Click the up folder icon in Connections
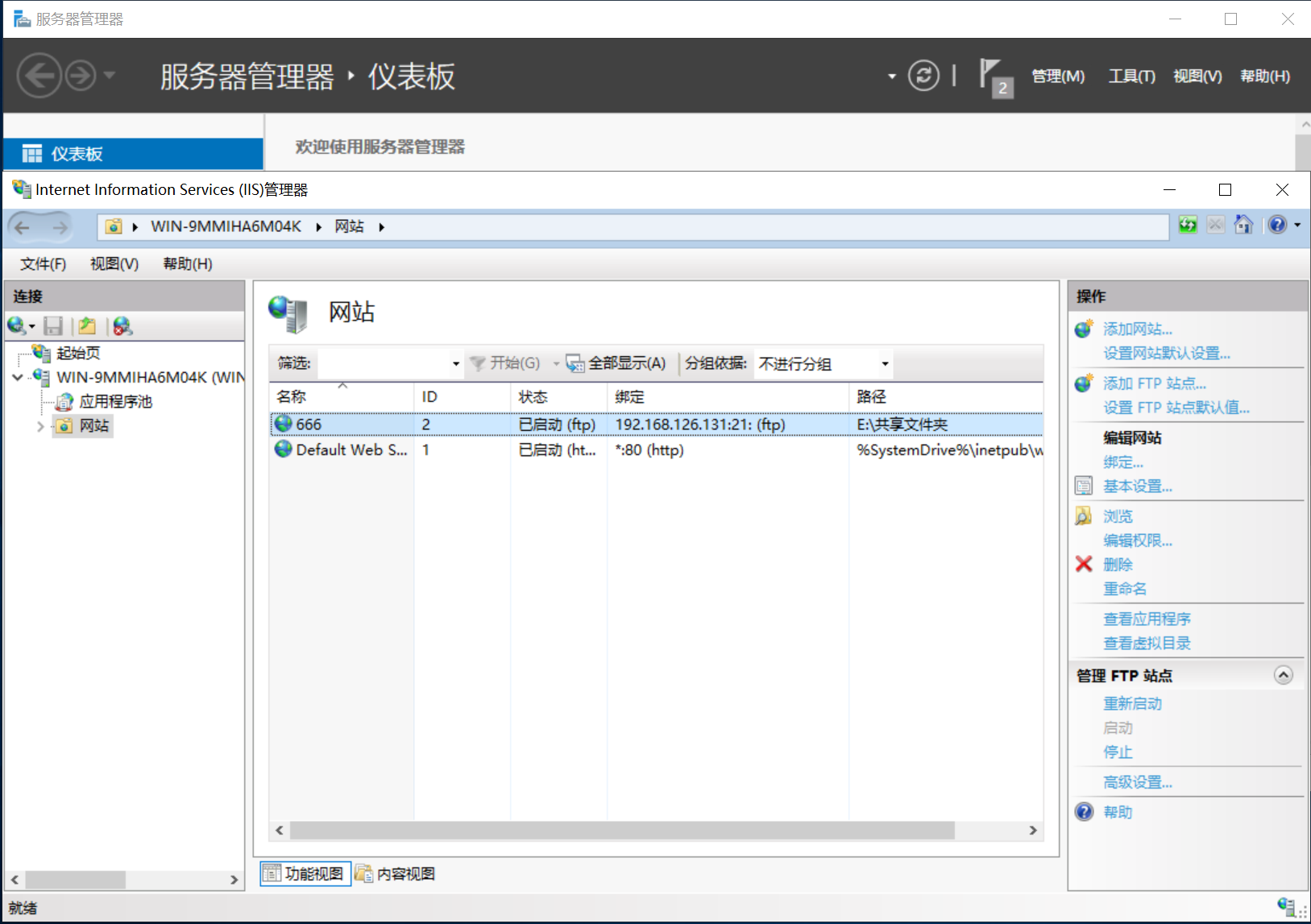The height and width of the screenshot is (924, 1311). (87, 325)
